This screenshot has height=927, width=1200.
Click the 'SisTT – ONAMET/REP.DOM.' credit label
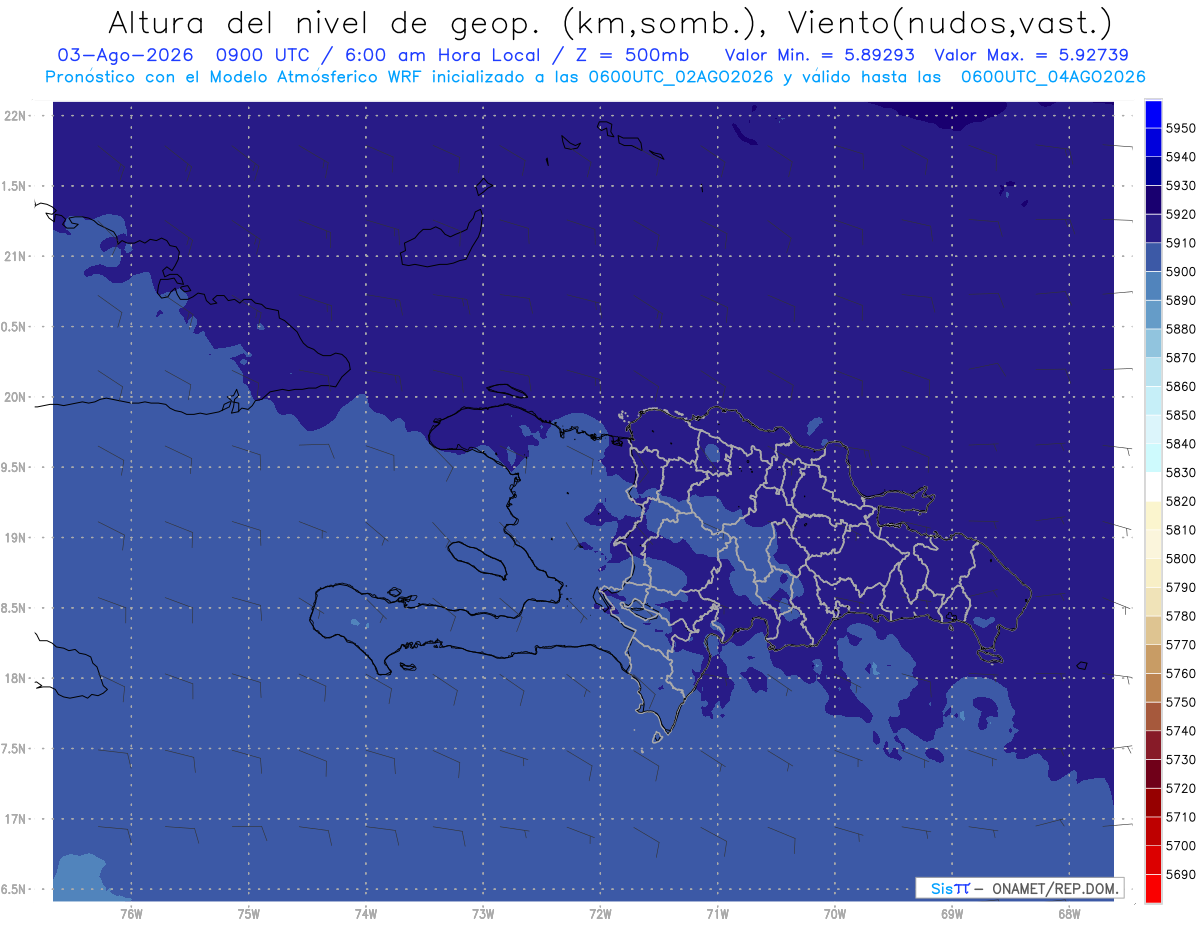[x=1019, y=888]
